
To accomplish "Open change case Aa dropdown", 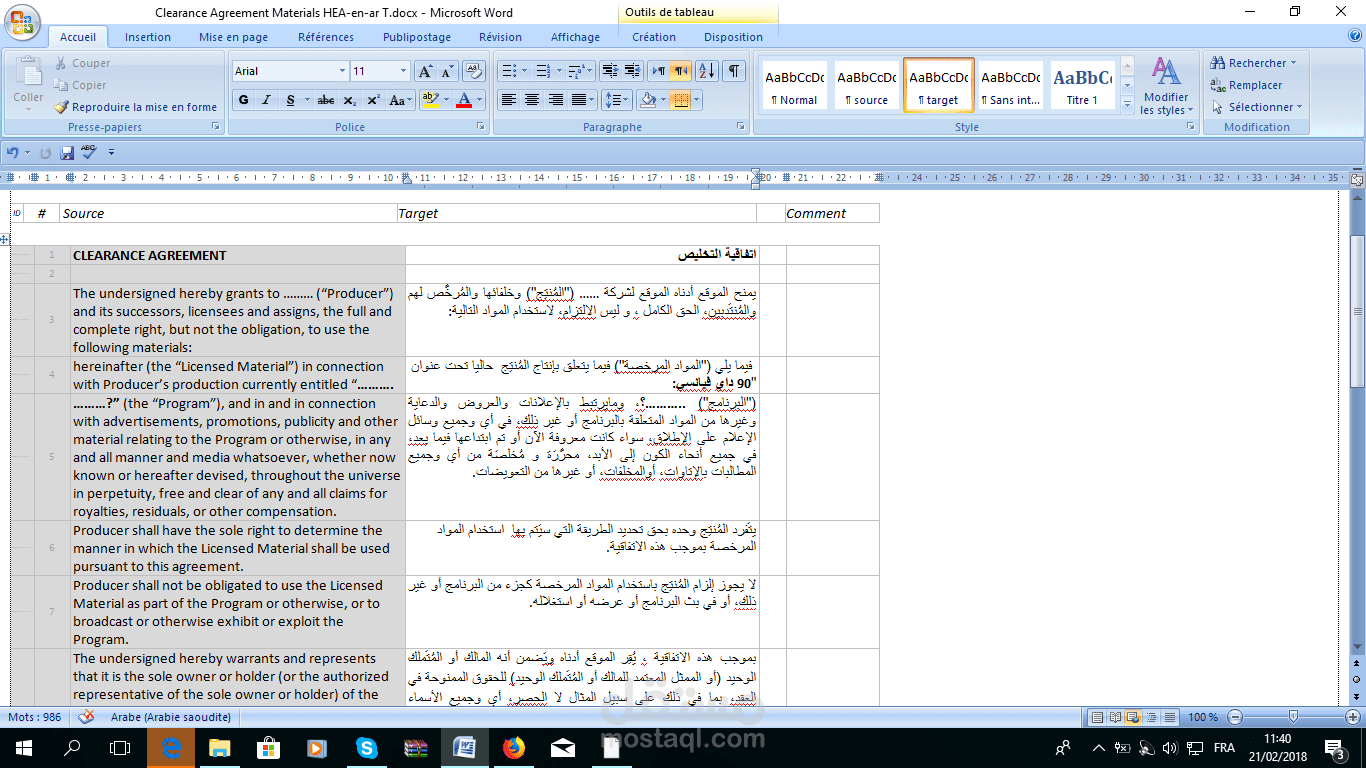I will click(x=400, y=100).
